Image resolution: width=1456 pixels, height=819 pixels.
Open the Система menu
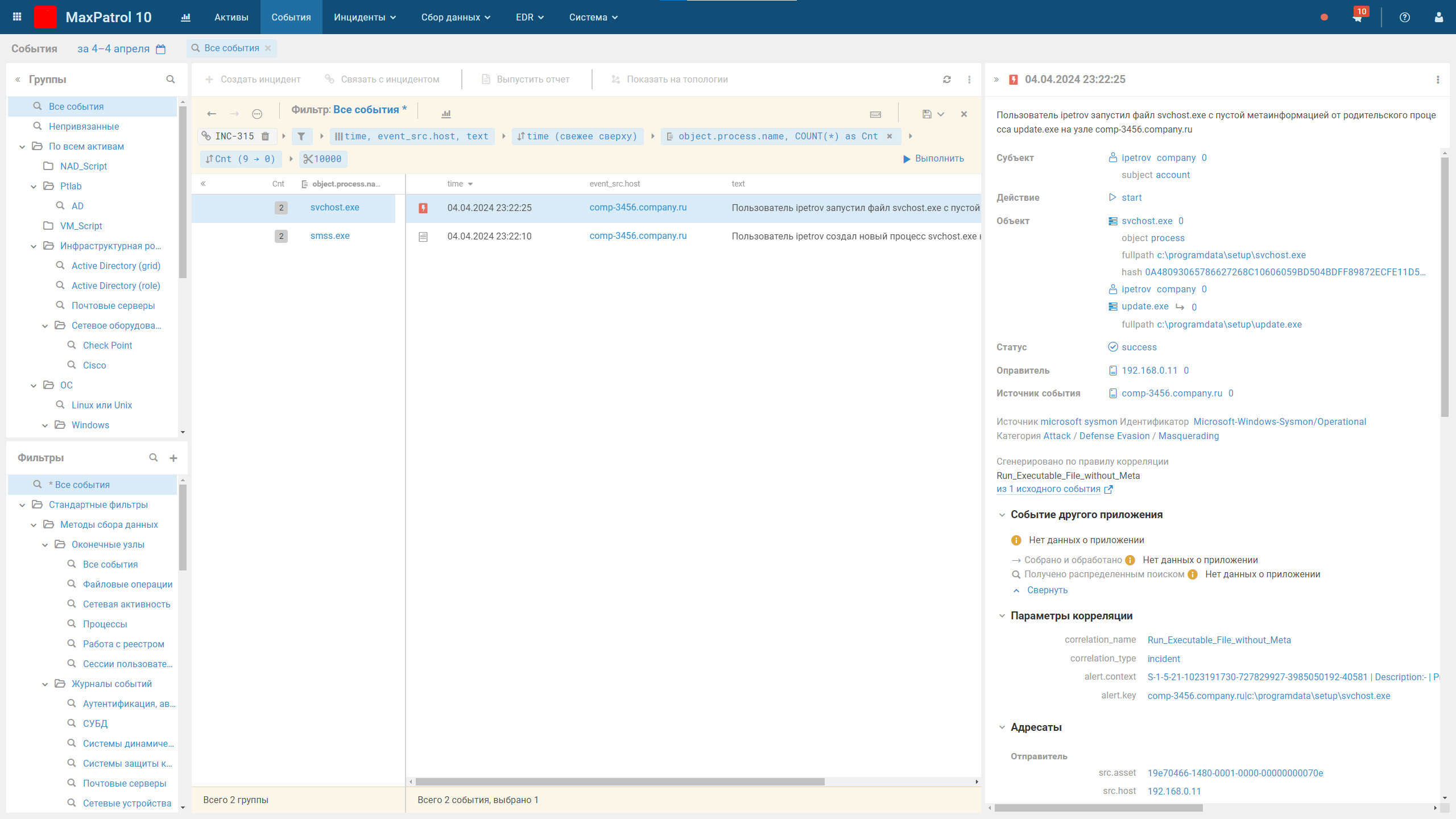593,17
